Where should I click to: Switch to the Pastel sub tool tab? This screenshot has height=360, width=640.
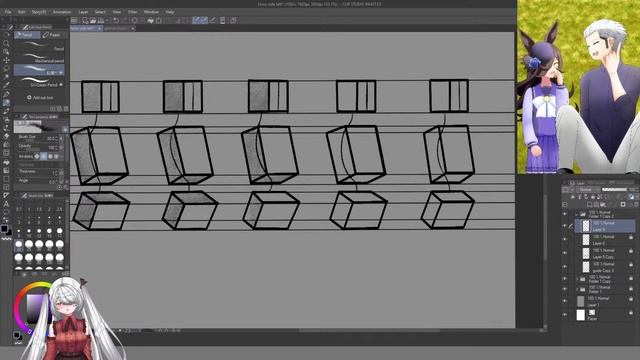click(x=53, y=35)
